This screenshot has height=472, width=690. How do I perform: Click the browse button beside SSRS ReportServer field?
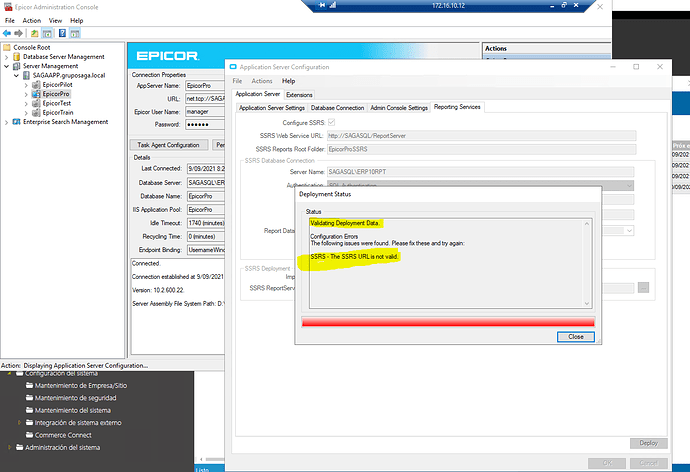(643, 288)
